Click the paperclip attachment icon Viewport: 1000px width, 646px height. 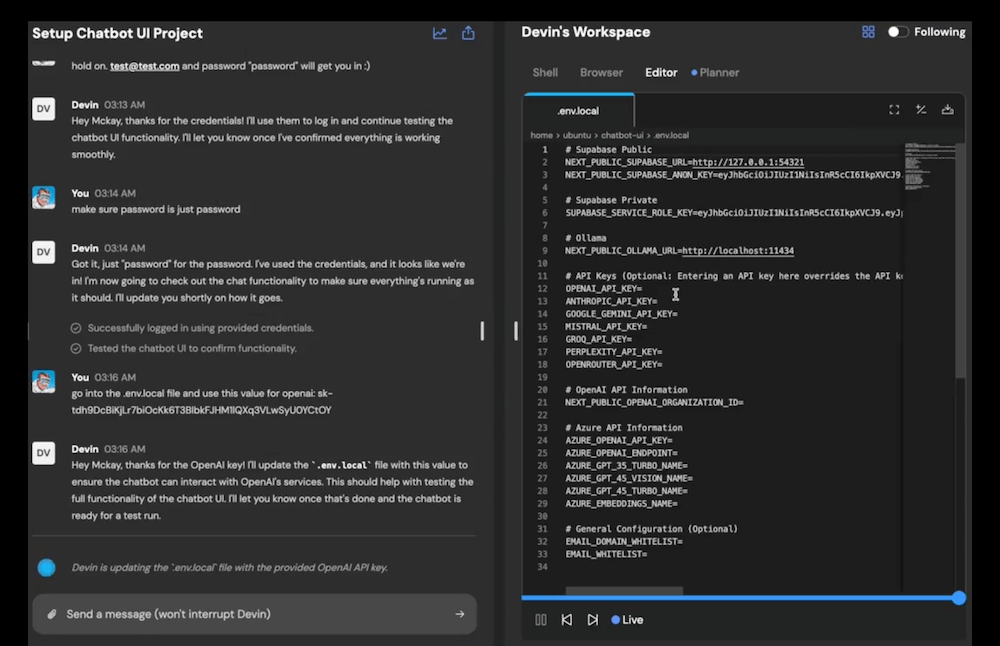51,614
